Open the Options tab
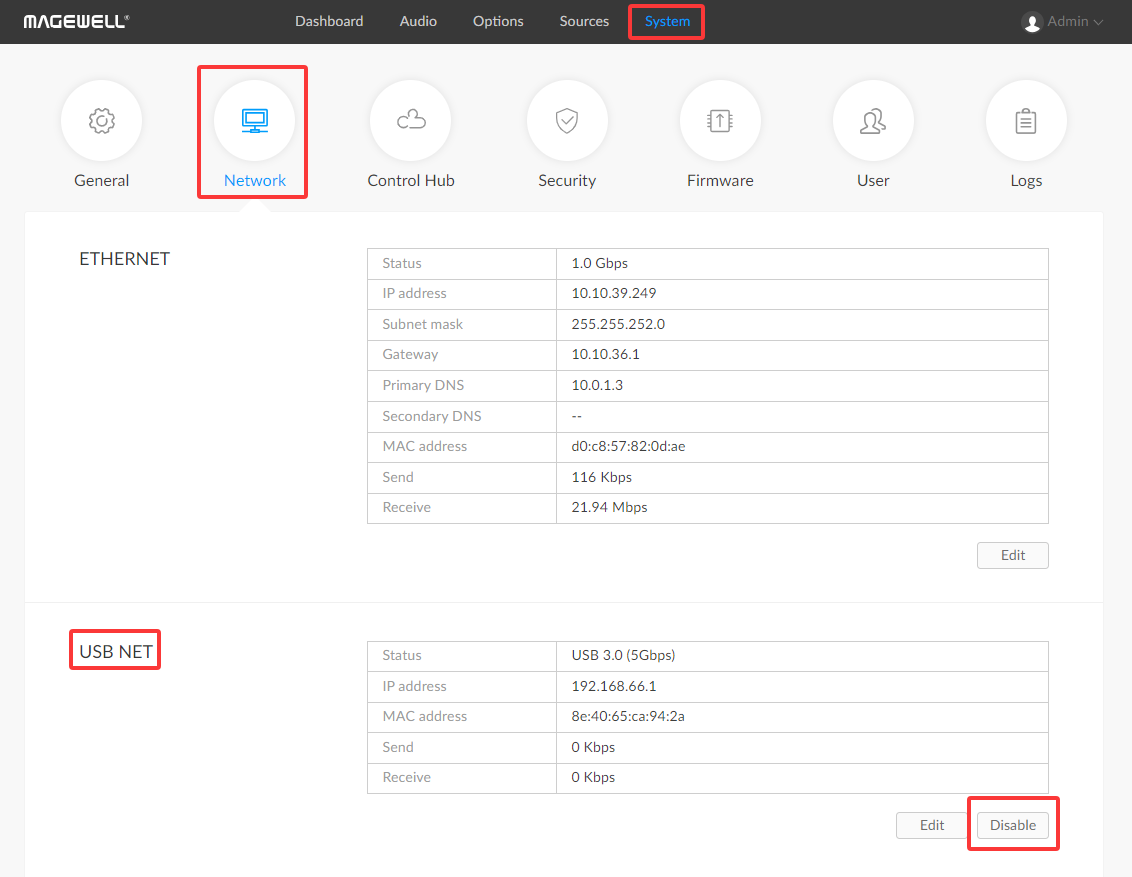 pos(498,21)
